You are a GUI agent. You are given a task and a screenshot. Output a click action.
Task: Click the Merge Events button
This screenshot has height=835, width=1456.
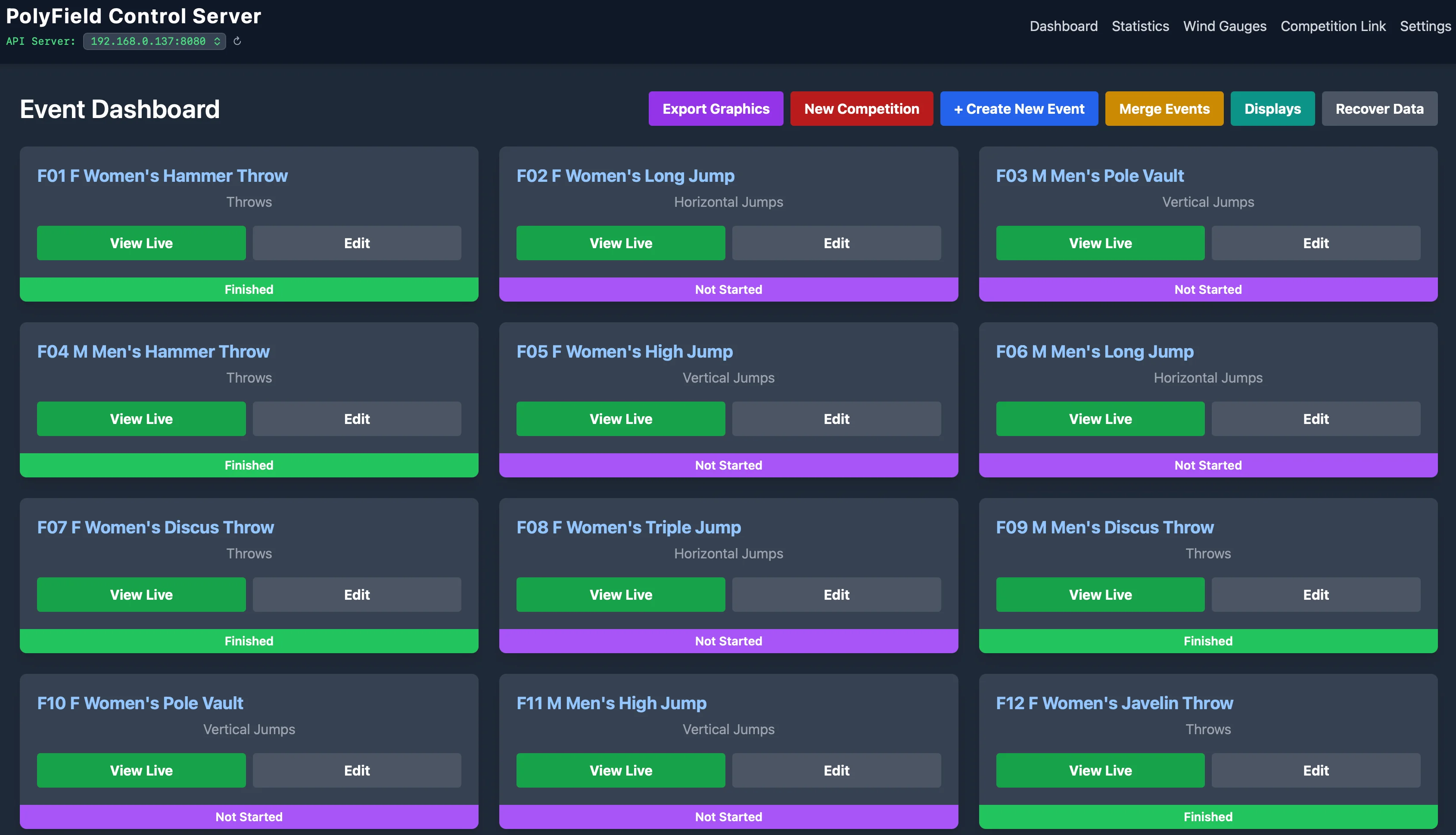(x=1164, y=109)
